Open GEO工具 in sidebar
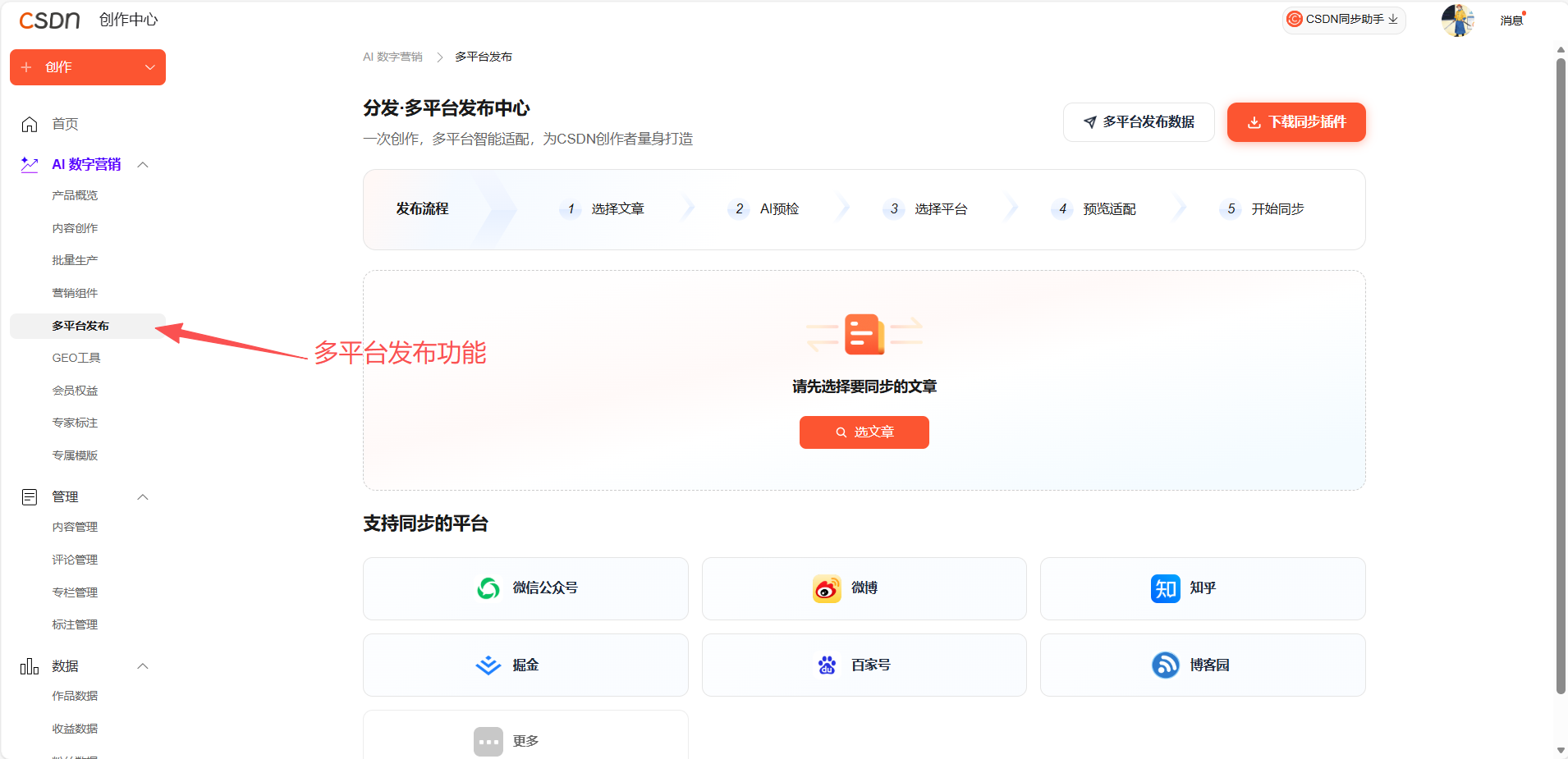Viewport: 1568px width, 759px height. click(x=76, y=358)
